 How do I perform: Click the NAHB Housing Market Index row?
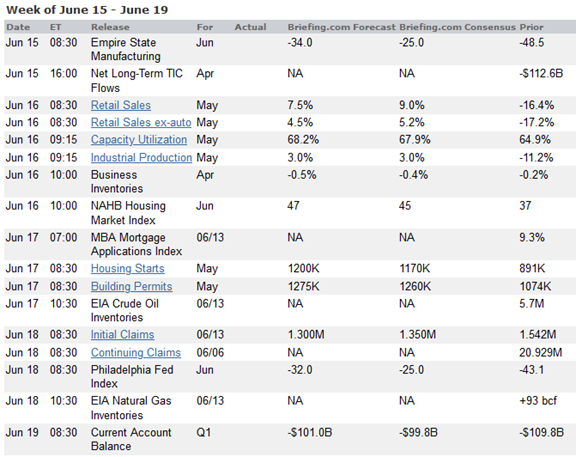coord(290,213)
